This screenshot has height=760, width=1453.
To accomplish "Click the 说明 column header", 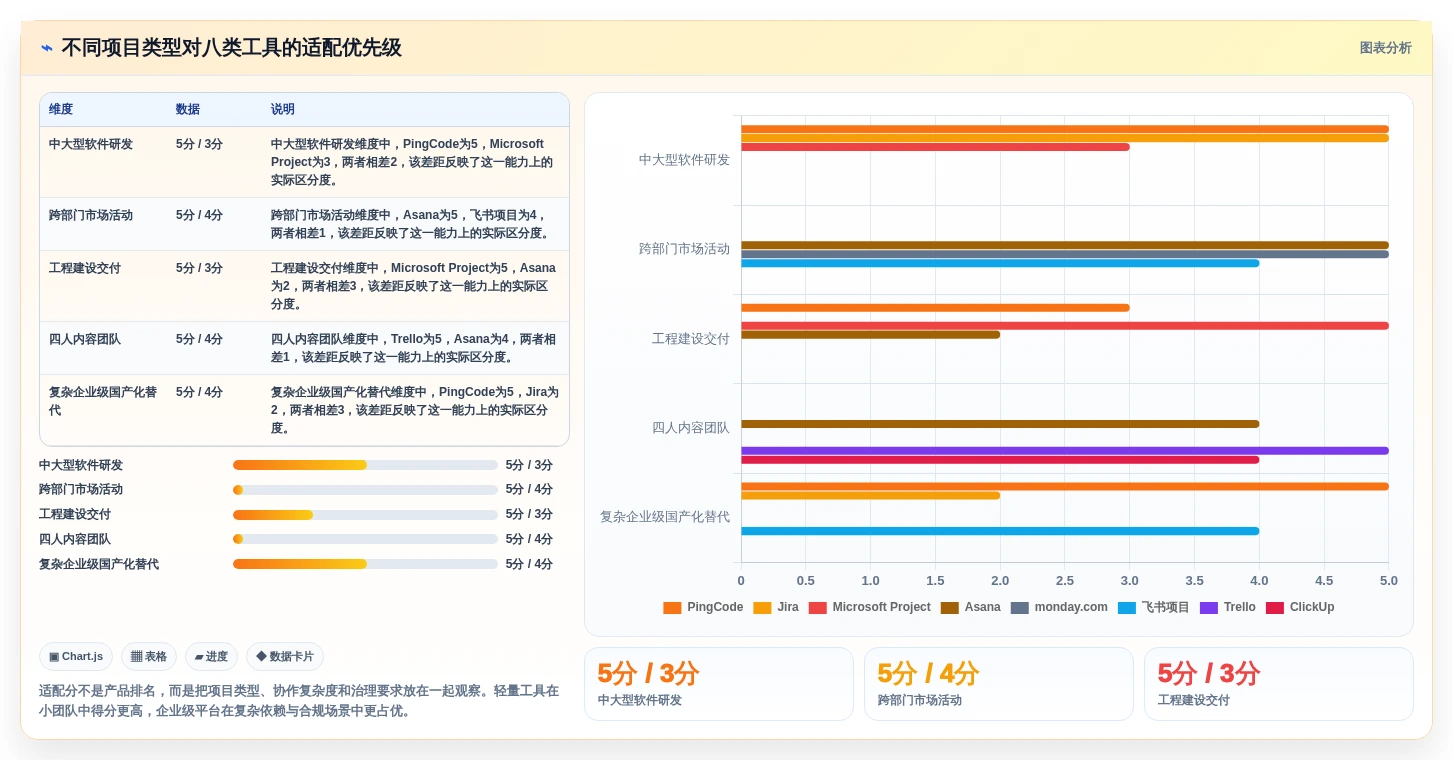I will click(283, 109).
